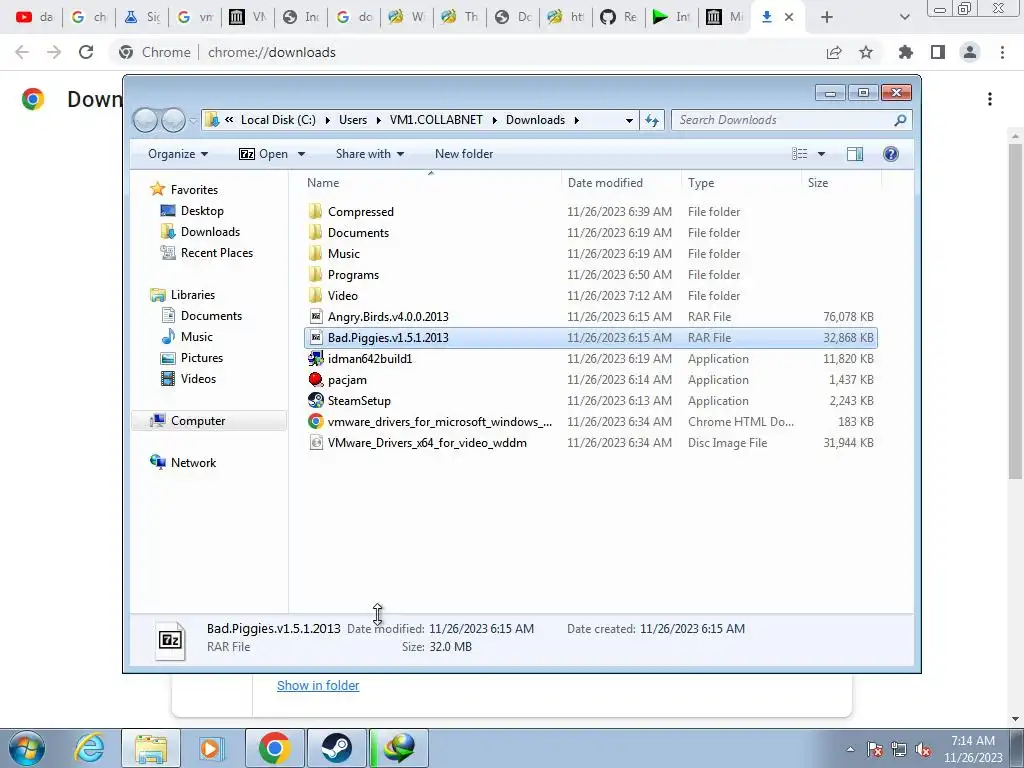1024x768 pixels.
Task: Click the share page icon in Chrome
Action: pos(834,52)
